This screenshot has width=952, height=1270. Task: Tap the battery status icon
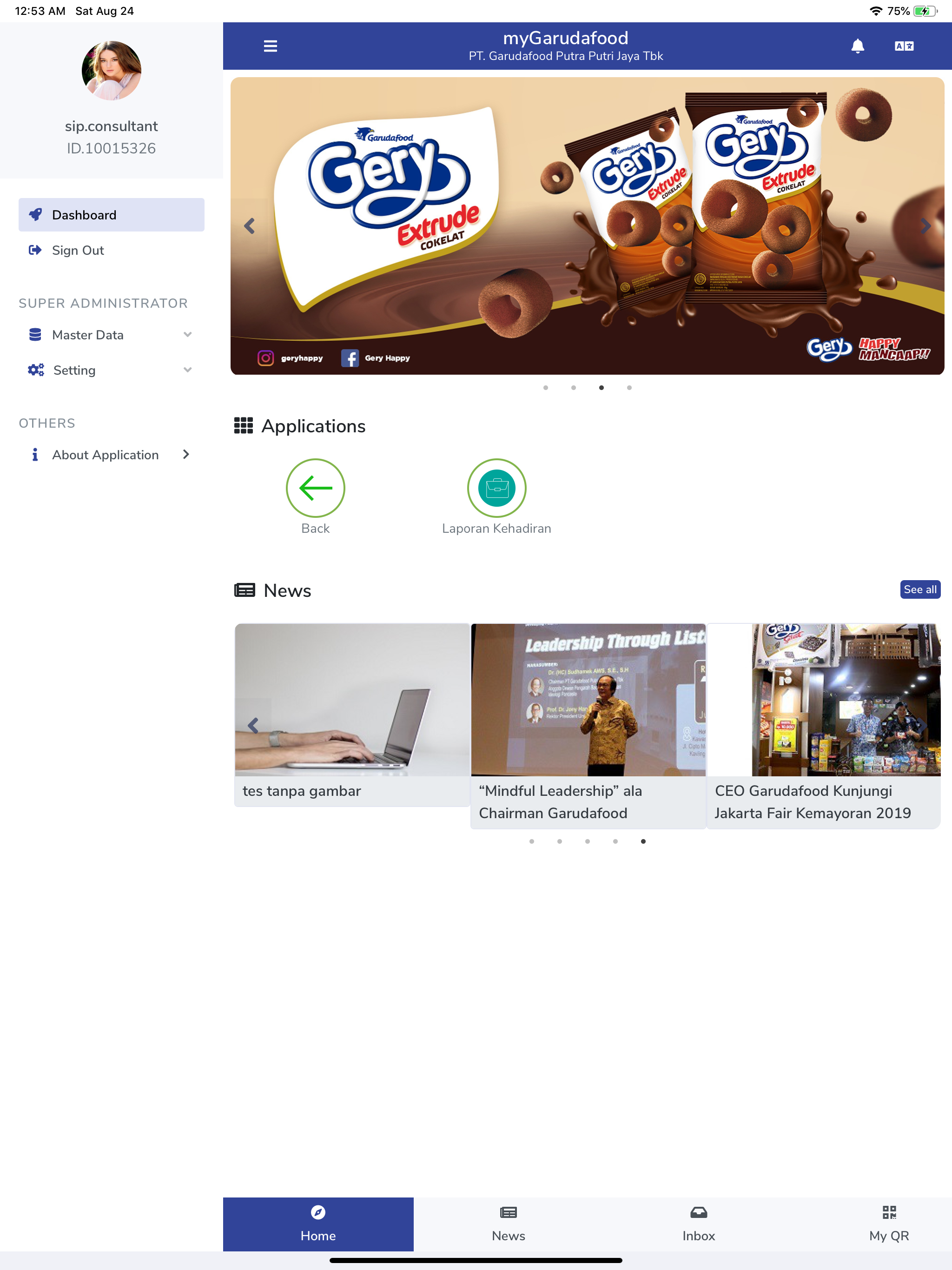click(926, 11)
